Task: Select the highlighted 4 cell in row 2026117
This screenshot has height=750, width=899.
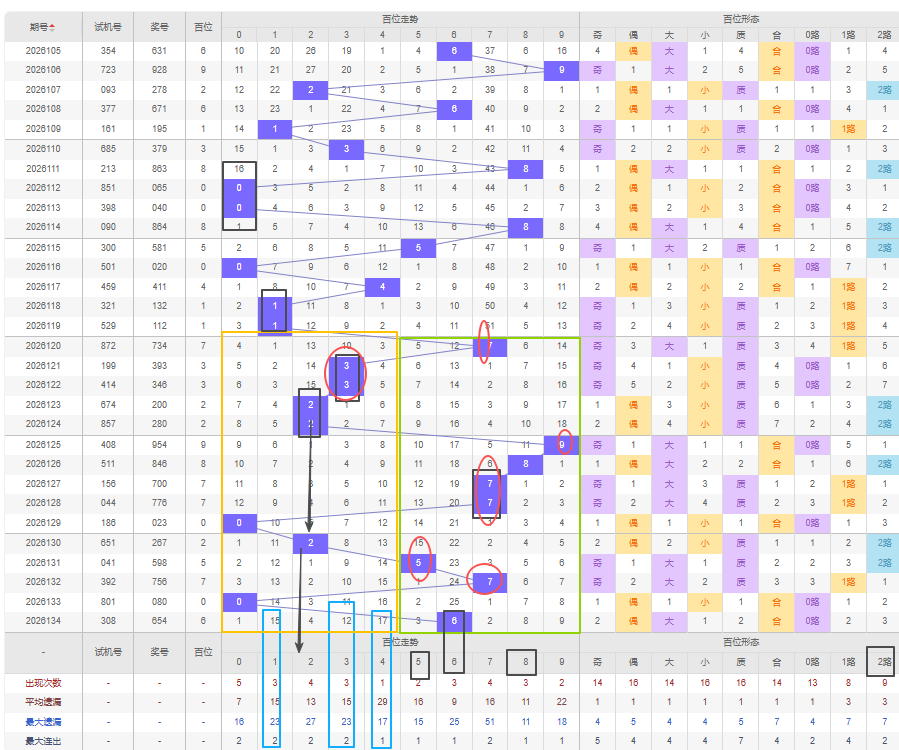Action: point(382,287)
